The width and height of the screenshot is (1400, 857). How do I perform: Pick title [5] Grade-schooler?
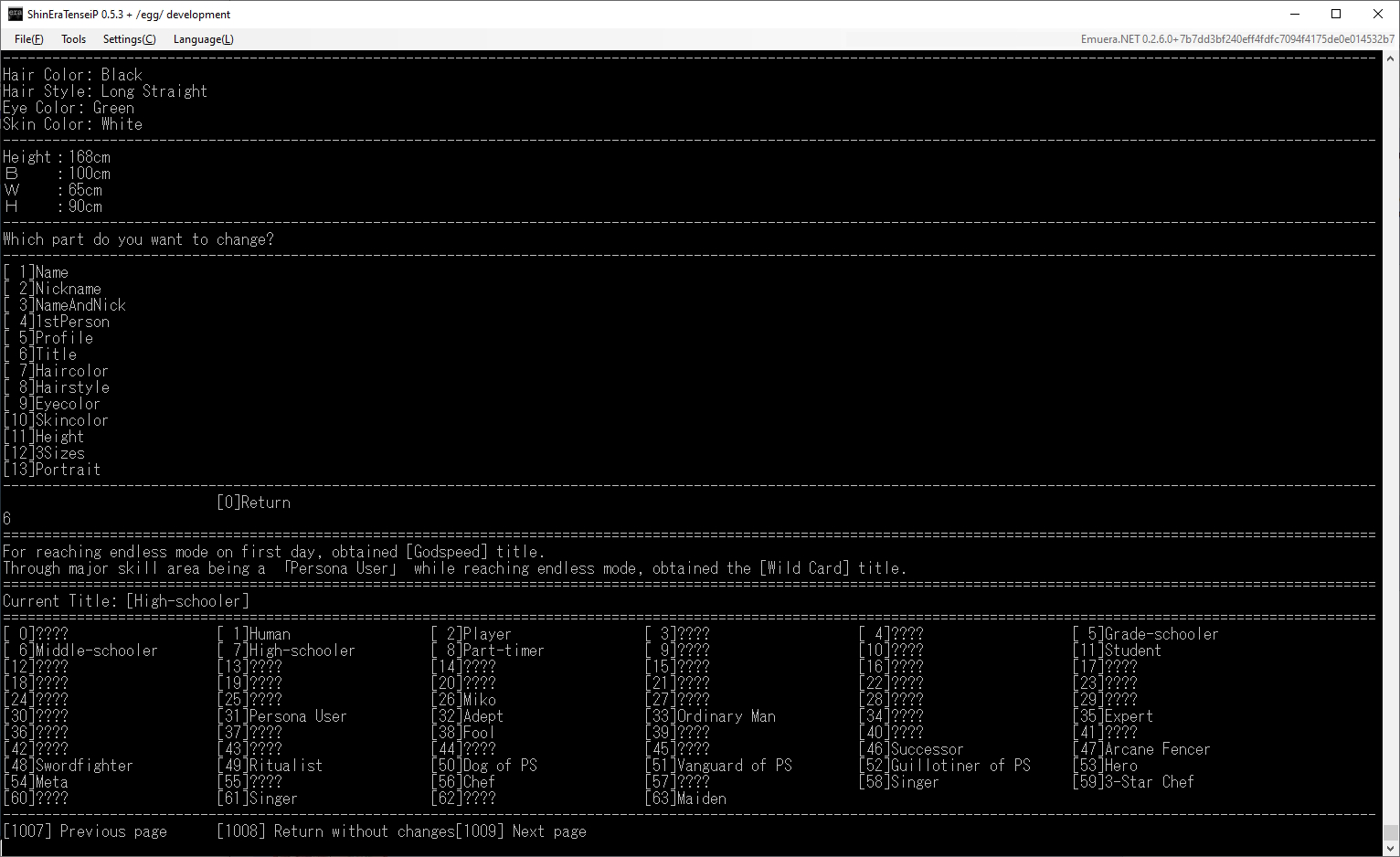(x=1146, y=634)
